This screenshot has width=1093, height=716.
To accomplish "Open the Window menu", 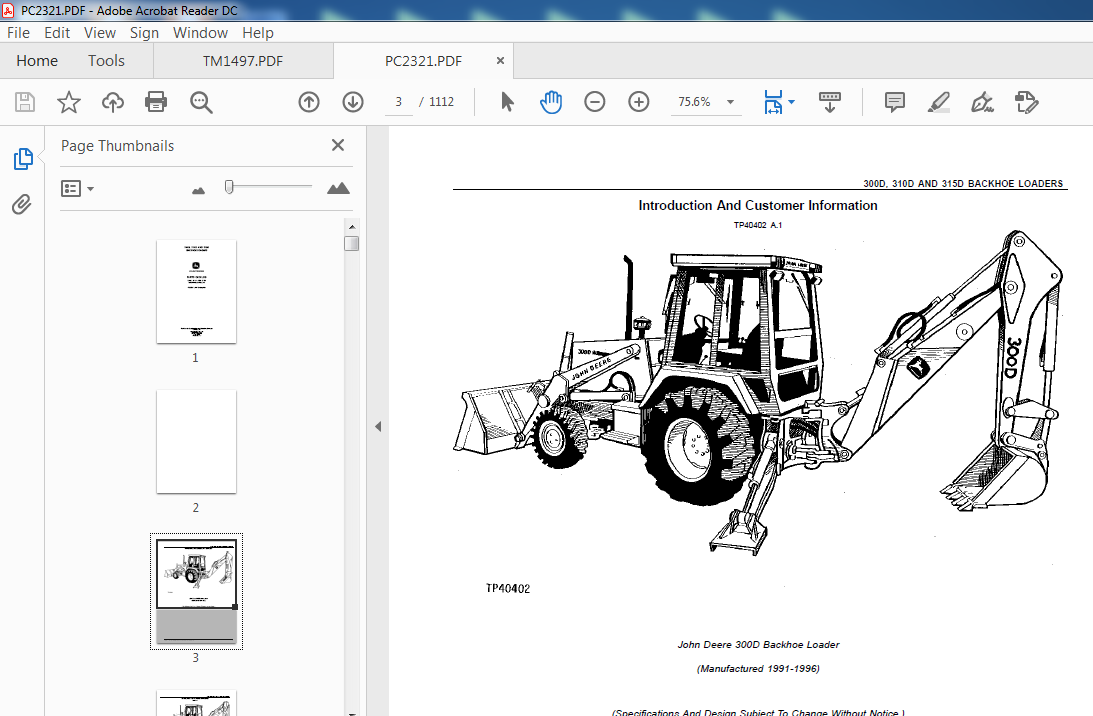I will [200, 33].
